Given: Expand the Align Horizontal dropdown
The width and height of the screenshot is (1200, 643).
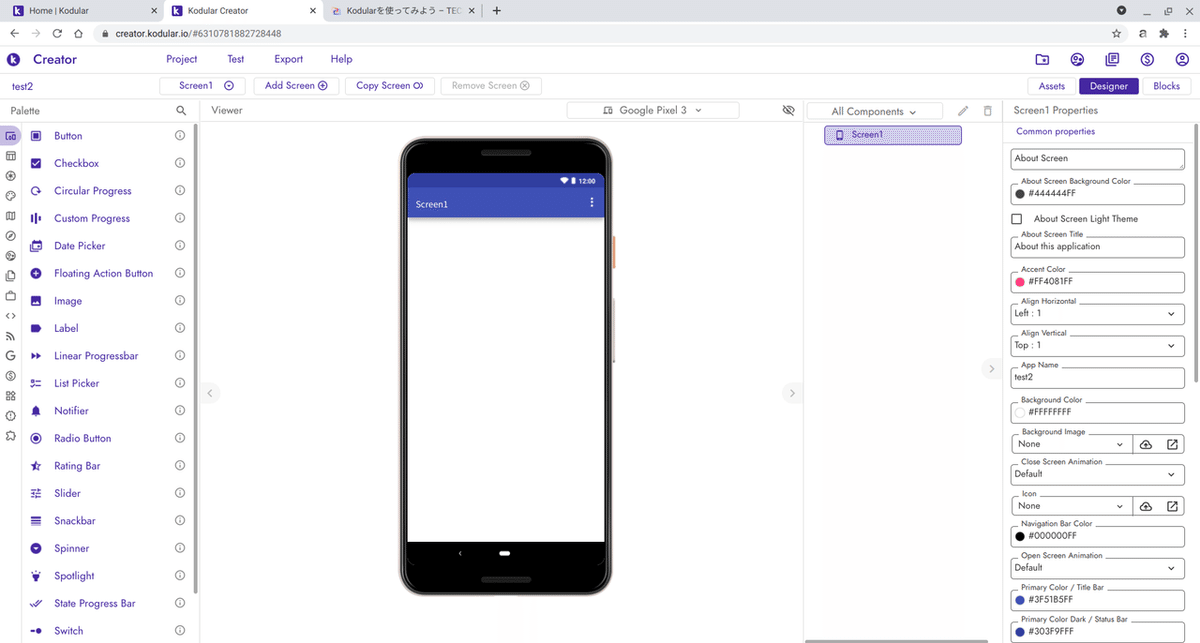Looking at the screenshot, I should [1098, 314].
